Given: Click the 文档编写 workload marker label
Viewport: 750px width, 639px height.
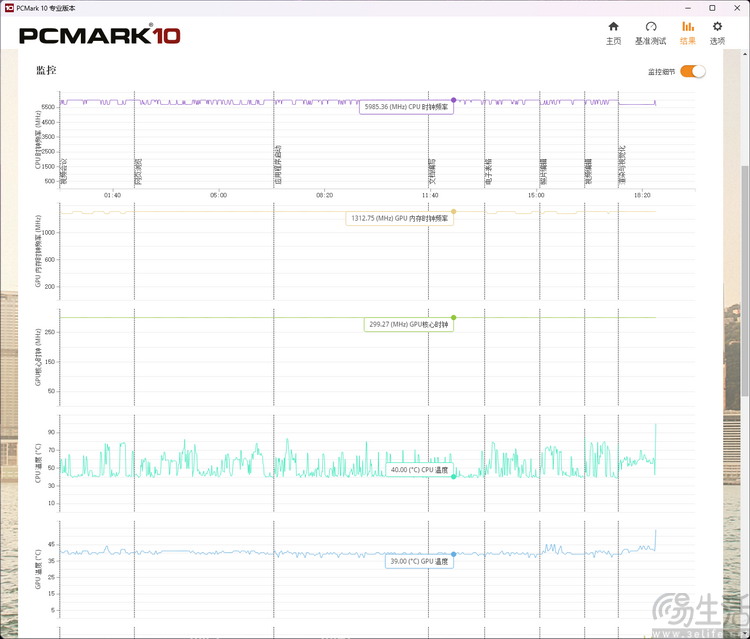Looking at the screenshot, I should 432,171.
